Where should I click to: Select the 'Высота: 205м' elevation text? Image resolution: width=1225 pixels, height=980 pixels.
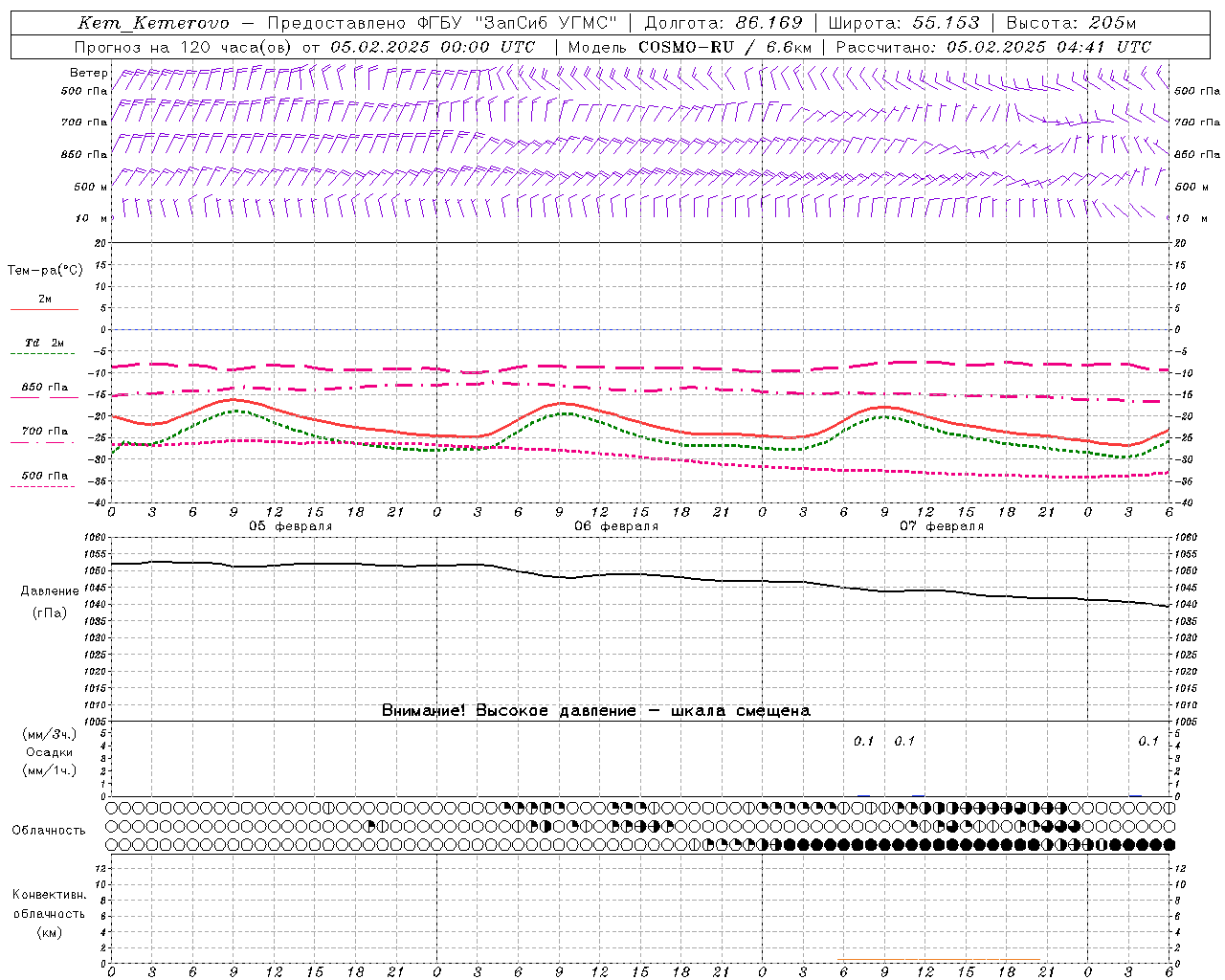click(1072, 23)
